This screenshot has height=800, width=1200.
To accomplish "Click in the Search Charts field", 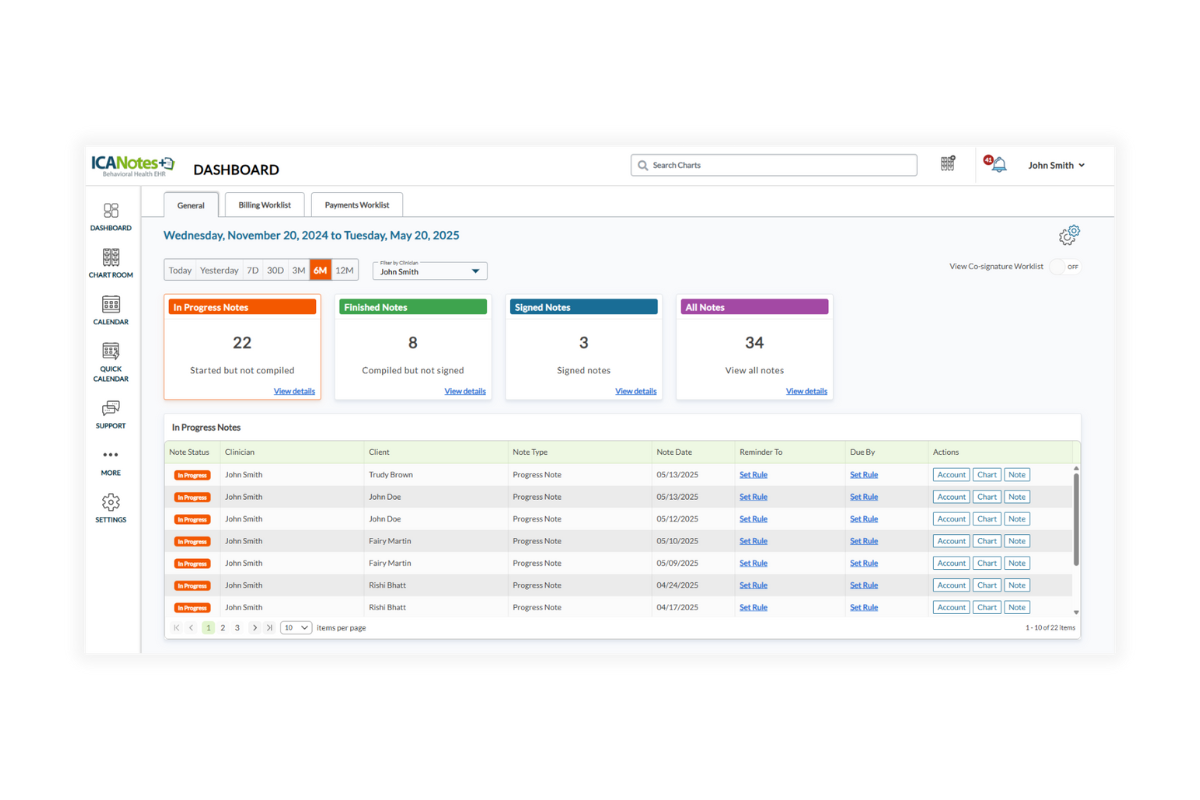I will tap(774, 165).
